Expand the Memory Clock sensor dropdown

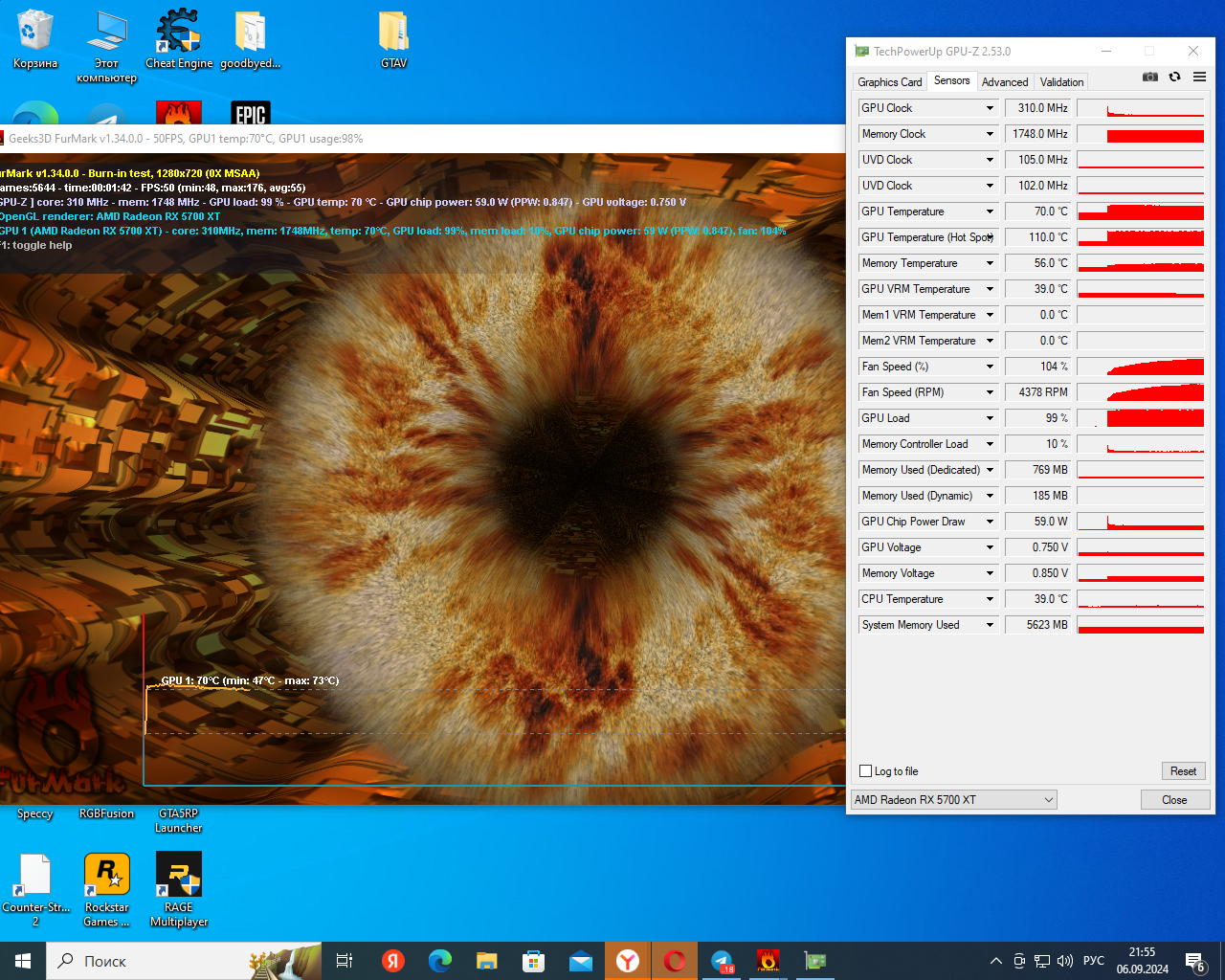click(991, 134)
